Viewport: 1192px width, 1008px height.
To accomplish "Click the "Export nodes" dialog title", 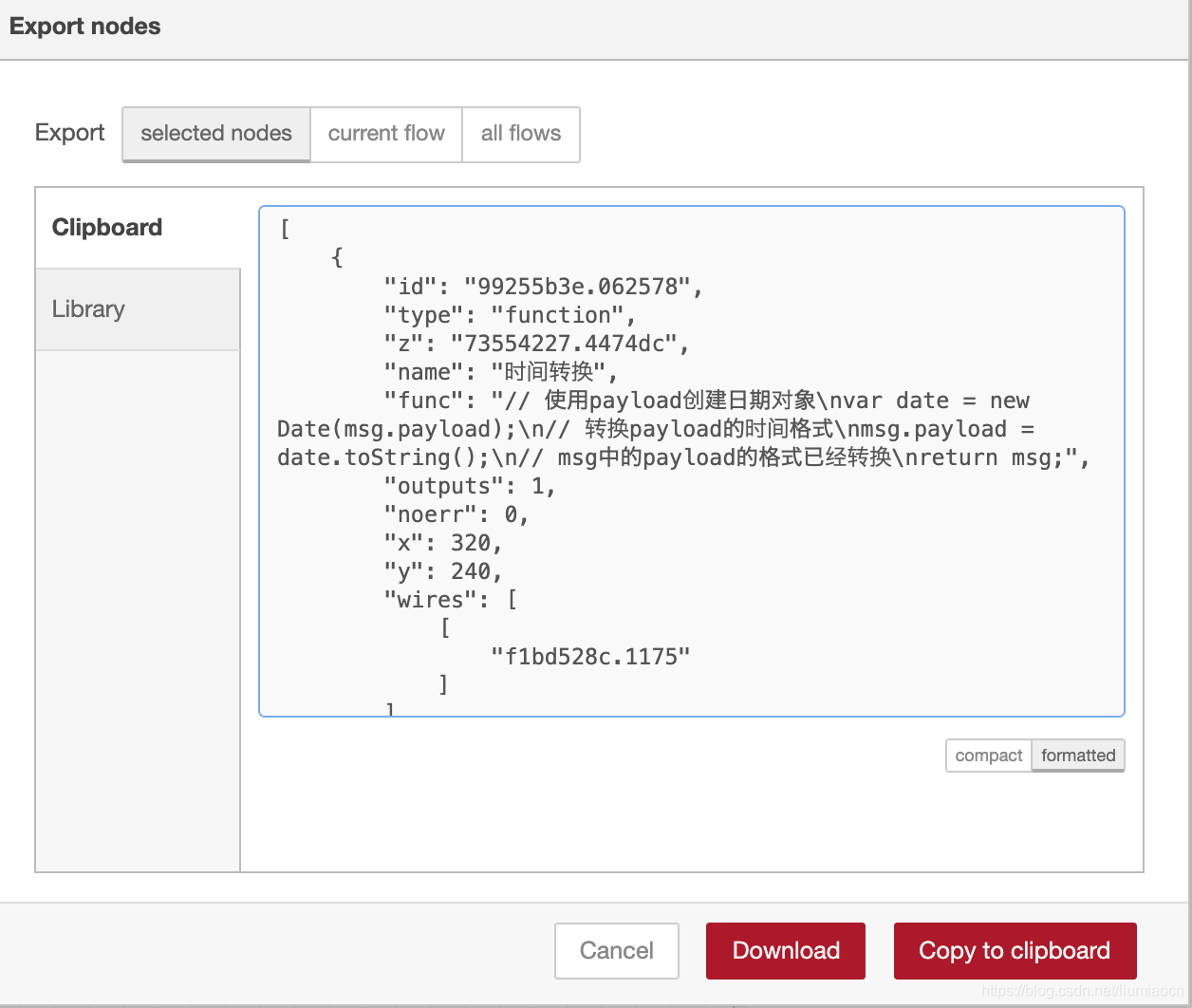I will coord(84,27).
